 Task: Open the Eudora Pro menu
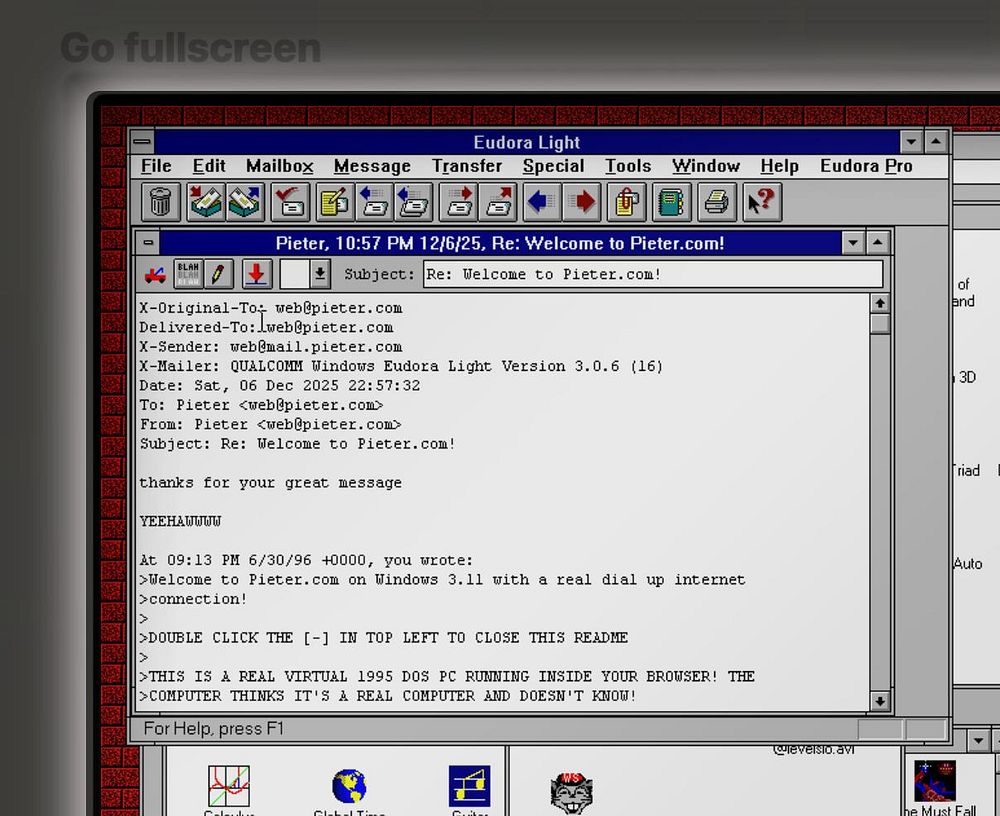click(x=866, y=166)
